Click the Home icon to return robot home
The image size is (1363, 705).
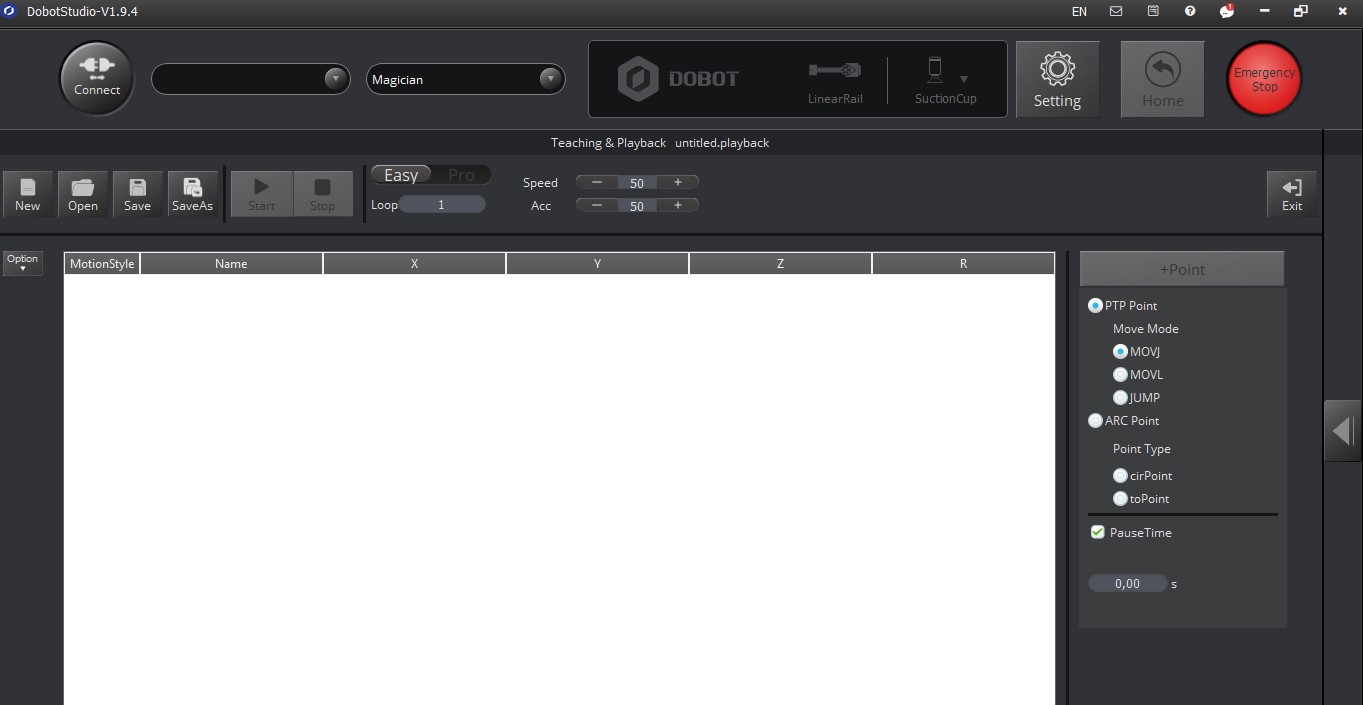pos(1162,79)
